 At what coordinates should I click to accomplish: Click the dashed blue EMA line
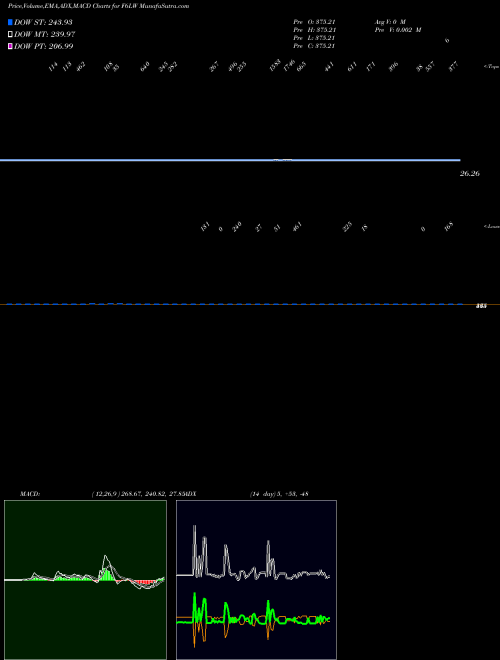point(234,304)
